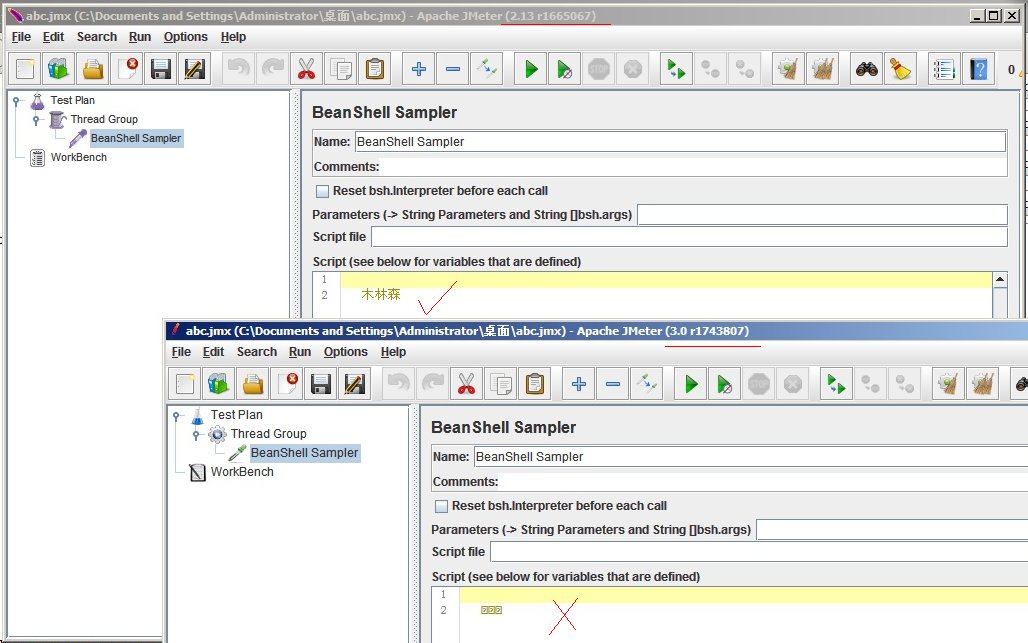Check Reset bsh.Interpreter in JMeter 3.0 window
Screen dimensions: 1028x643
pyautogui.click(x=440, y=506)
